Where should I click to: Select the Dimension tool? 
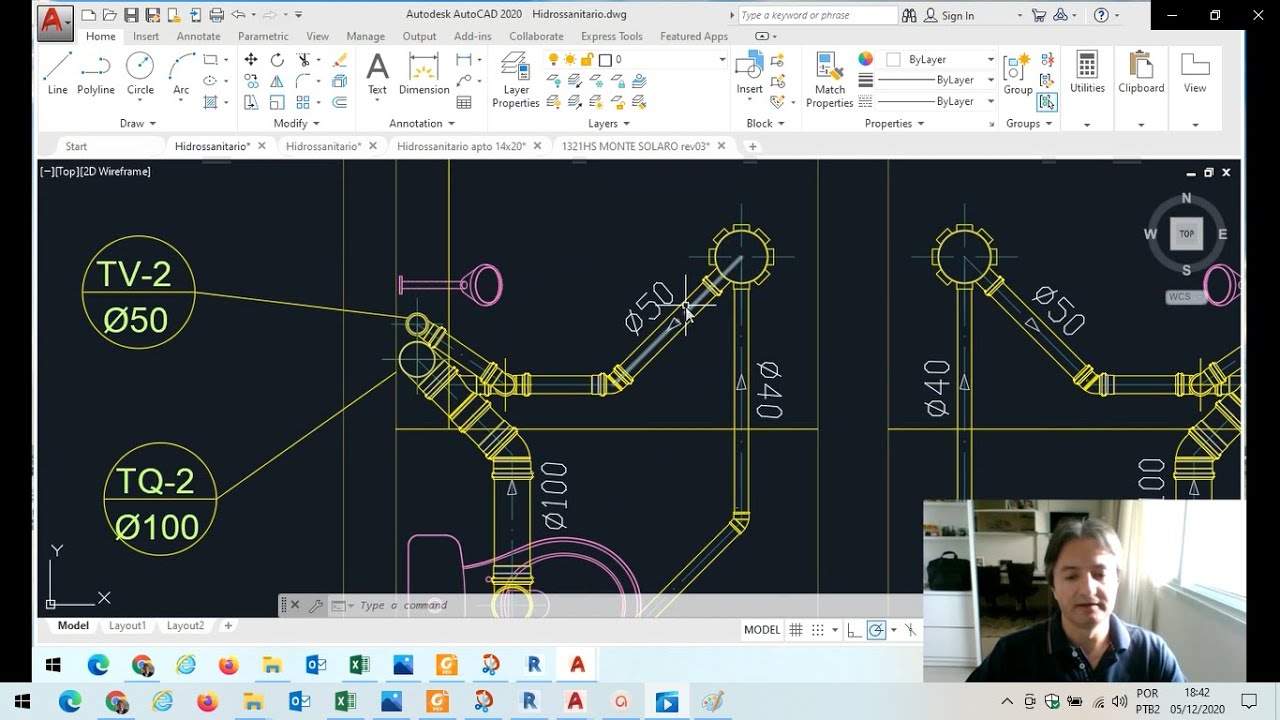pyautogui.click(x=424, y=74)
